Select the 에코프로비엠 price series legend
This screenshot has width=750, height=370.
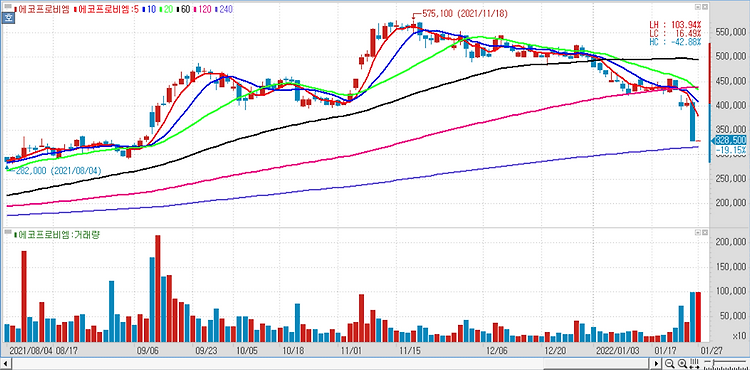pos(42,9)
